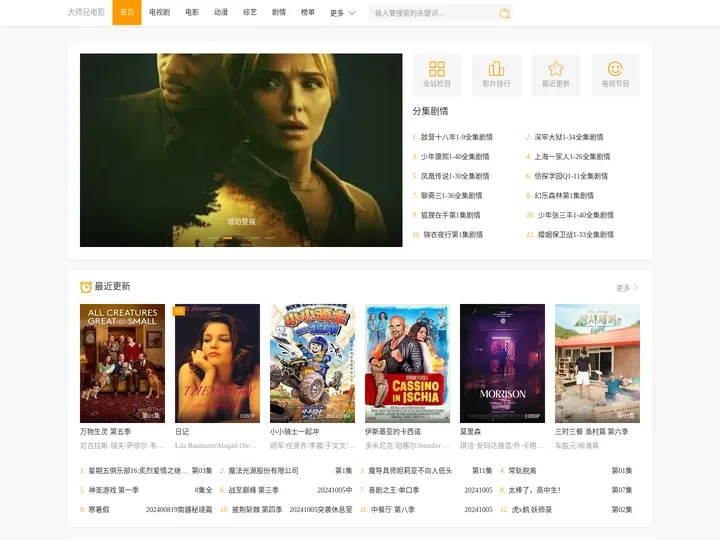Open 凤凰传说1-30全集剧情 link
The image size is (720, 540).
tap(455, 176)
